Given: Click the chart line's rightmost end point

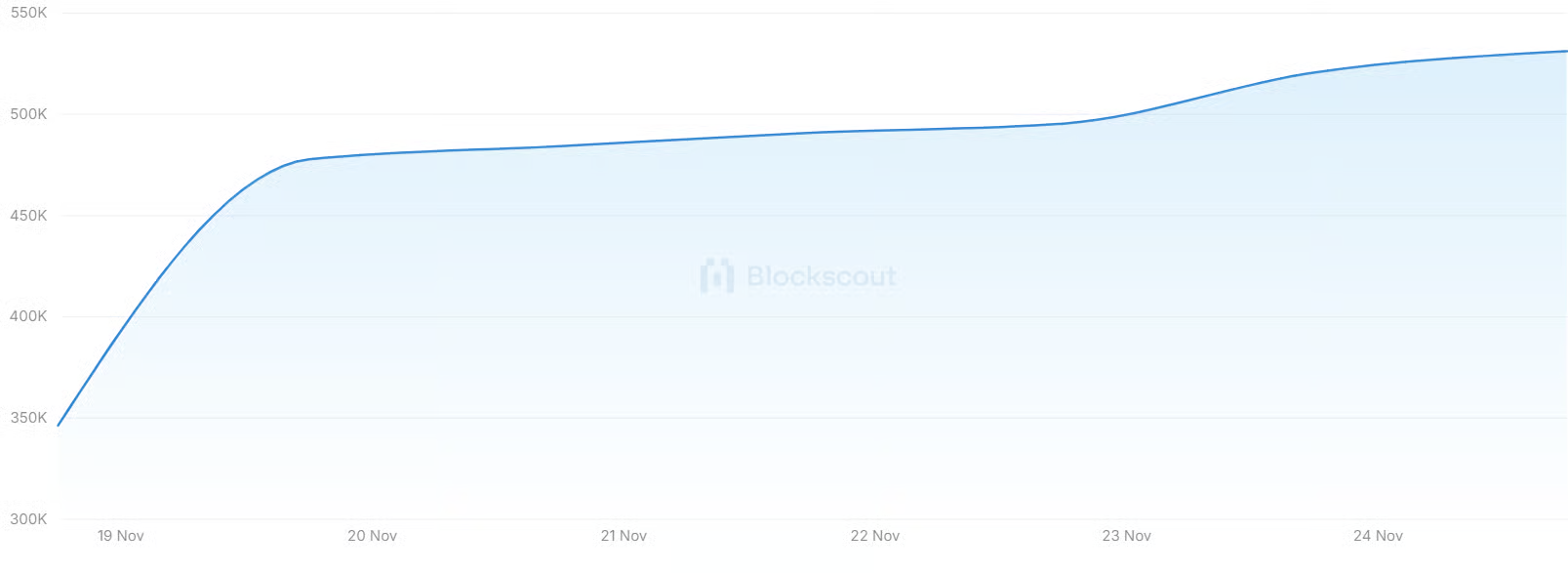Looking at the screenshot, I should tap(1565, 51).
